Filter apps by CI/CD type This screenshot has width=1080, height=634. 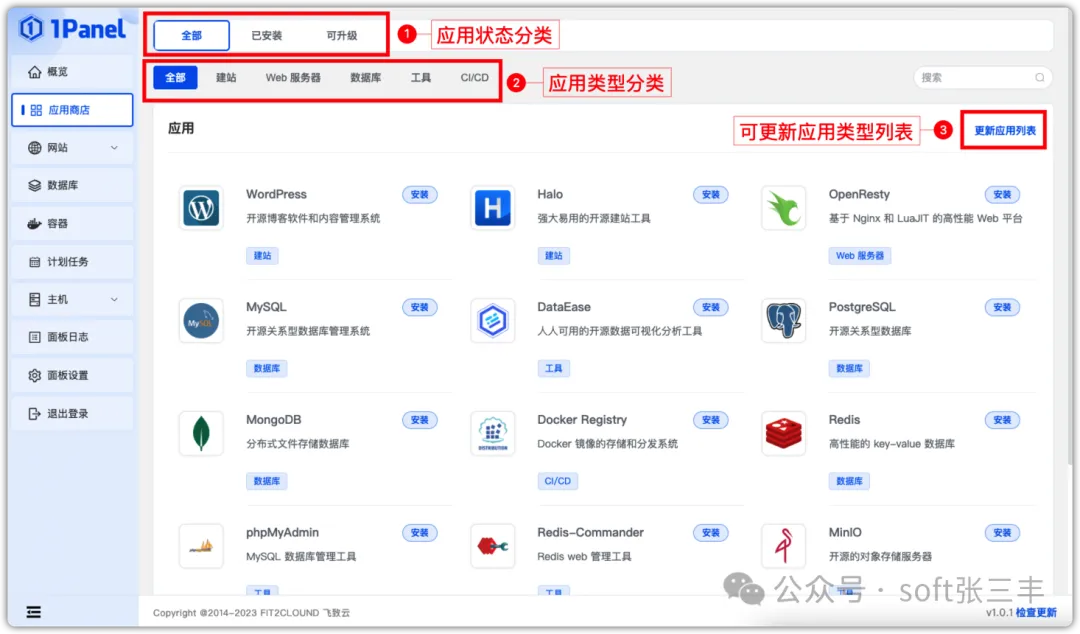click(x=475, y=78)
